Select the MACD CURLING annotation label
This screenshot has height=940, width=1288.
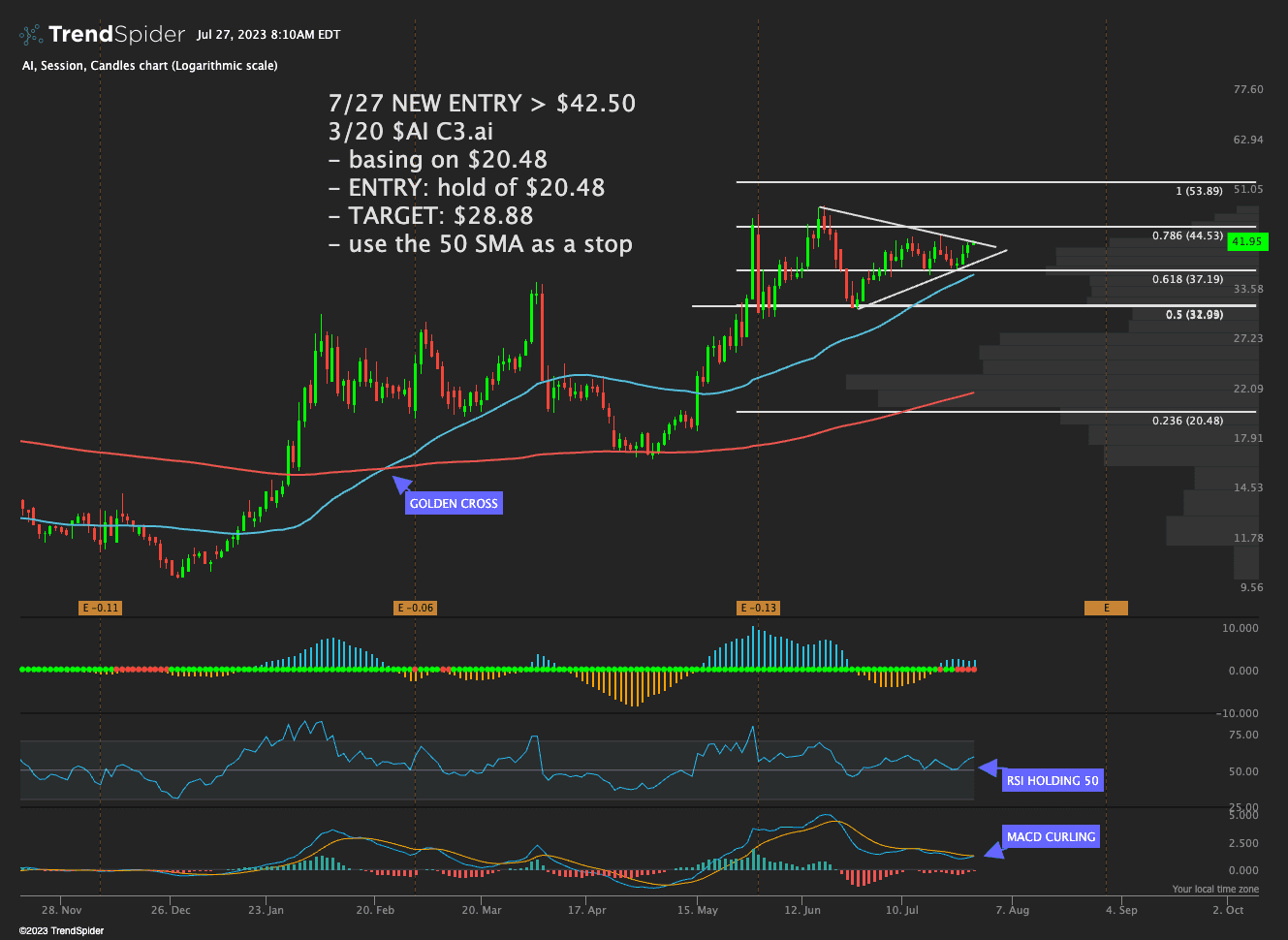point(1051,837)
